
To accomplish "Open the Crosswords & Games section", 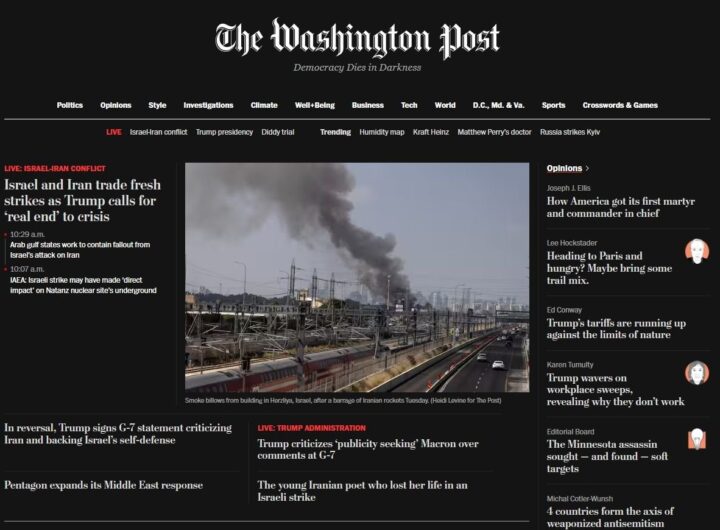I will coord(620,105).
